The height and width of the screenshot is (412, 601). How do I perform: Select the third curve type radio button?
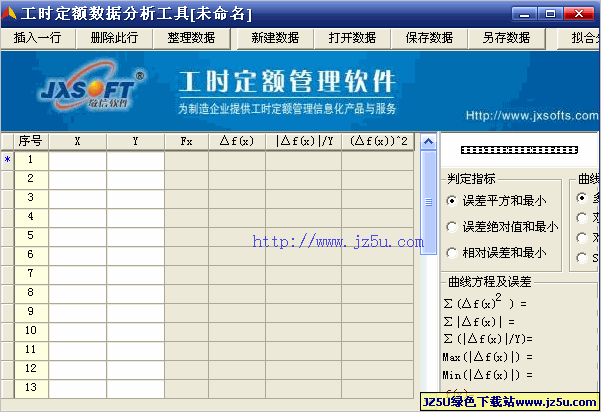[582, 238]
